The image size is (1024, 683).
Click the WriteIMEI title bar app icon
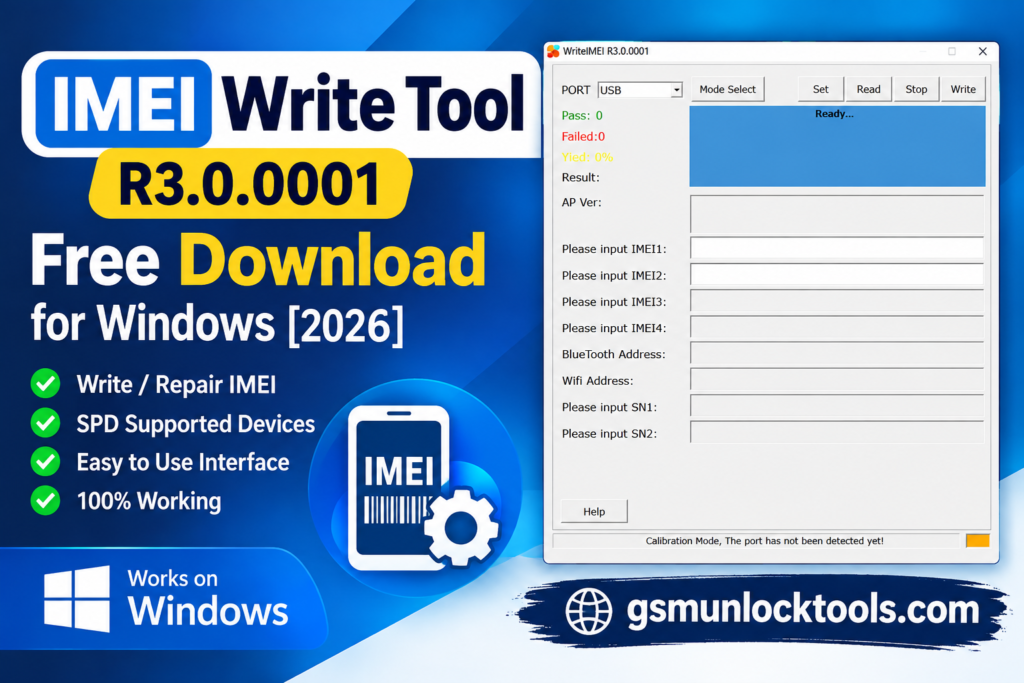(553, 51)
